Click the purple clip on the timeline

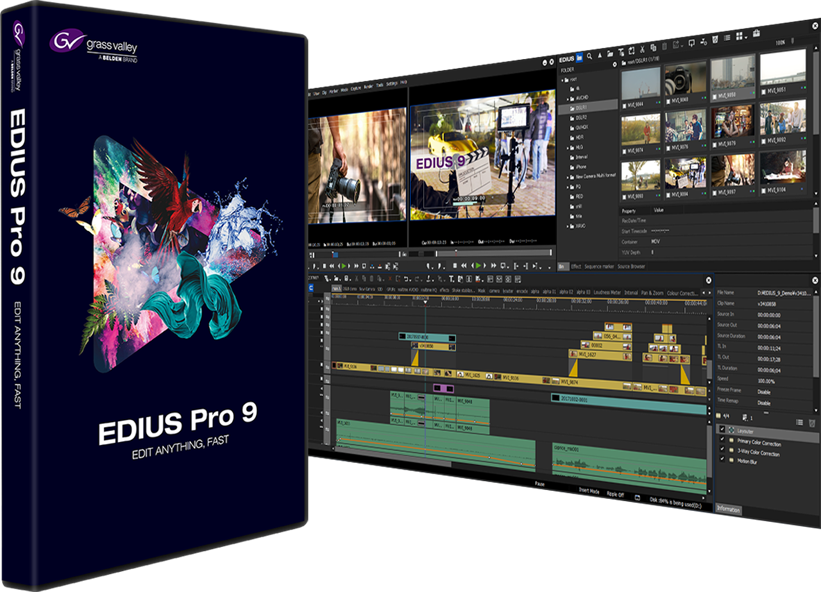click(443, 388)
